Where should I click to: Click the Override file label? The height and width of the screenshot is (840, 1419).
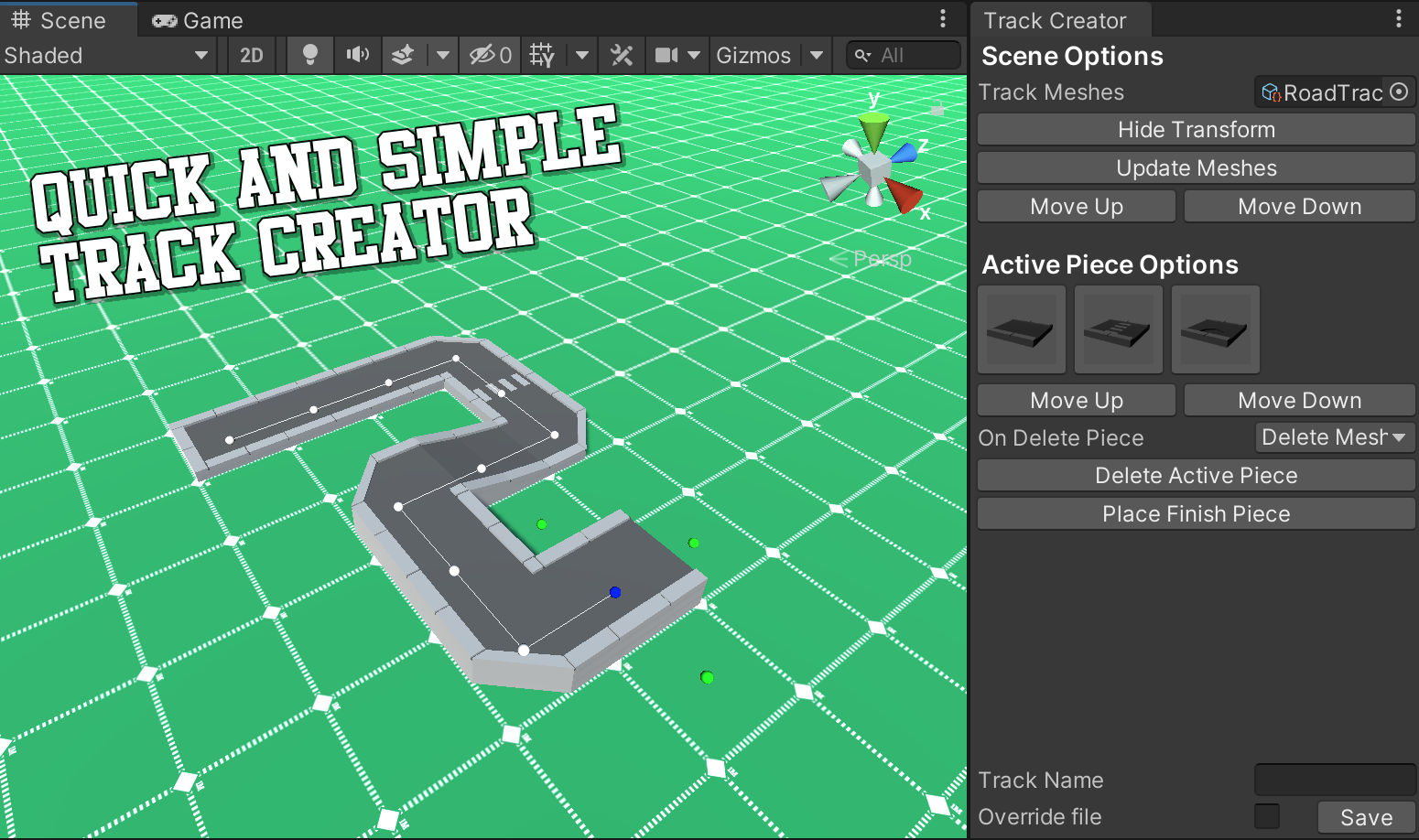click(x=1040, y=817)
